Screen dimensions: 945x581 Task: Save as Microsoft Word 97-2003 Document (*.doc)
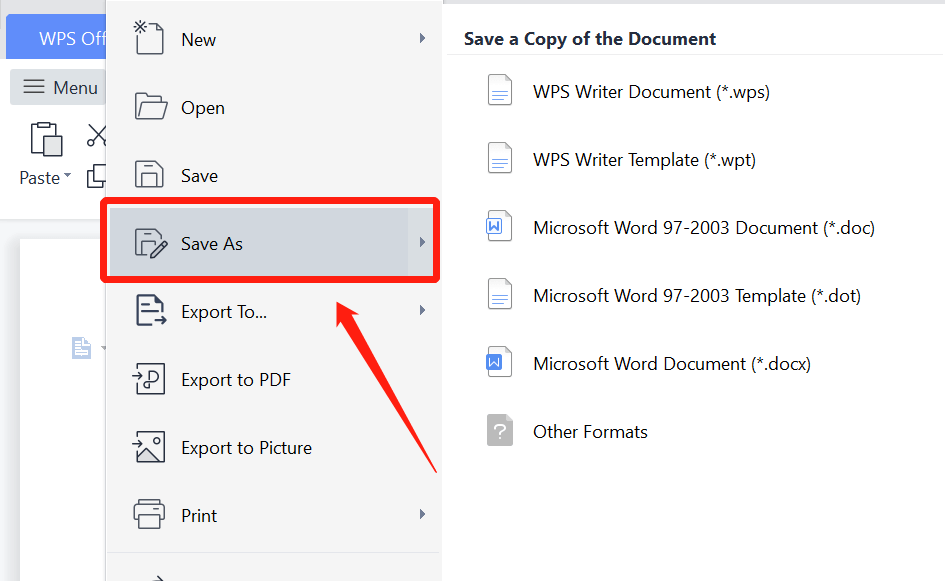(x=704, y=228)
